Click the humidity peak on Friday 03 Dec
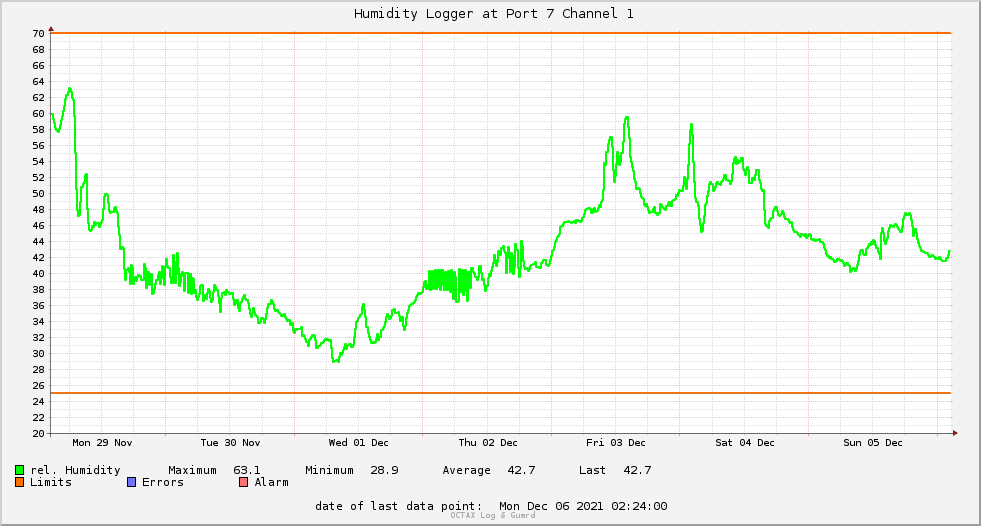Image resolution: width=981 pixels, height=526 pixels. (x=626, y=118)
